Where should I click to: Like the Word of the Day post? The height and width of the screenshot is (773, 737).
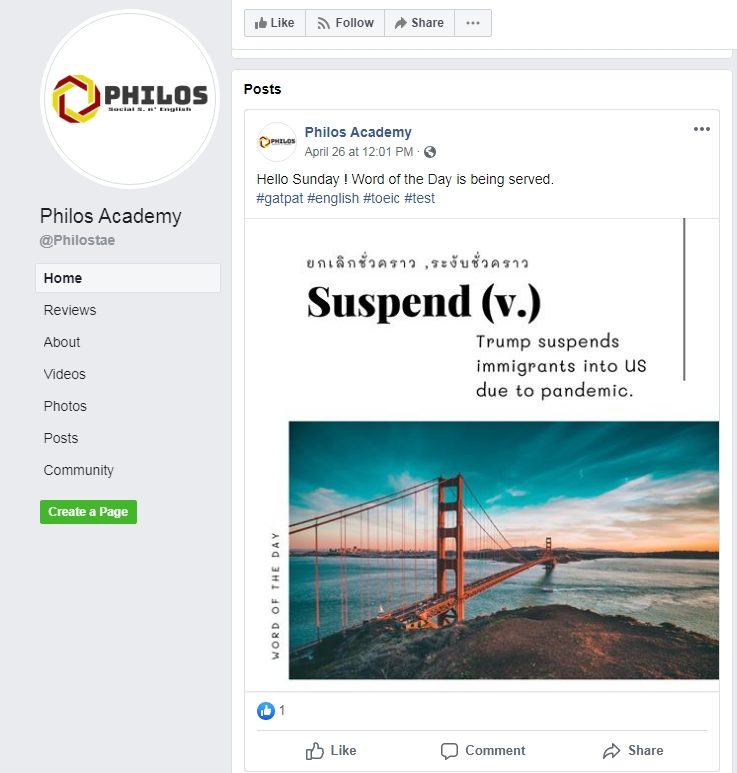pos(330,750)
